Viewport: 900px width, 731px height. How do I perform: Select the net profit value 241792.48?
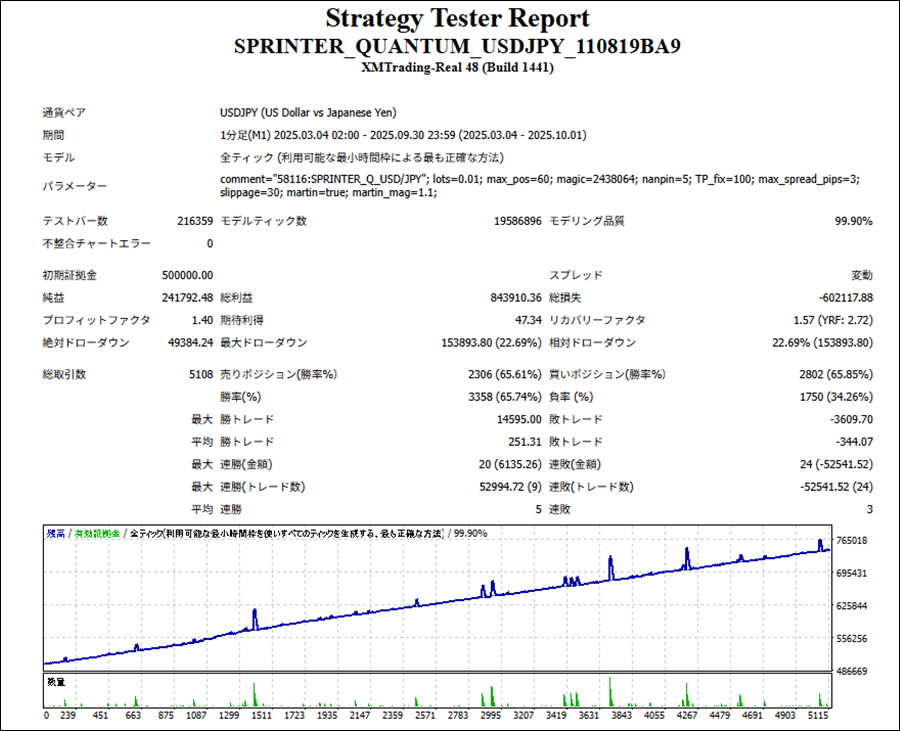[x=186, y=297]
